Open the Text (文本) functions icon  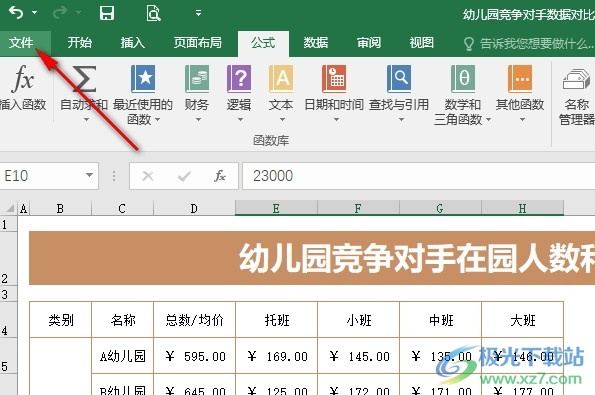tap(281, 79)
